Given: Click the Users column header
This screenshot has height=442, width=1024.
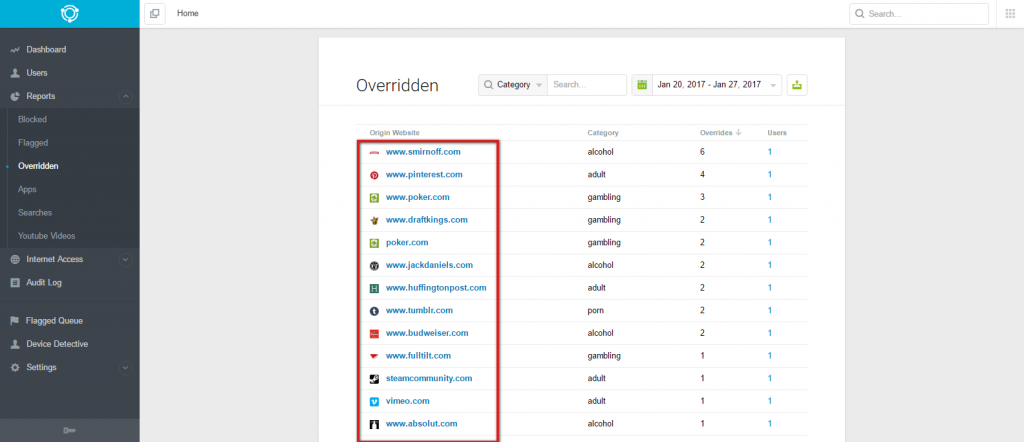Looking at the screenshot, I should tap(777, 133).
